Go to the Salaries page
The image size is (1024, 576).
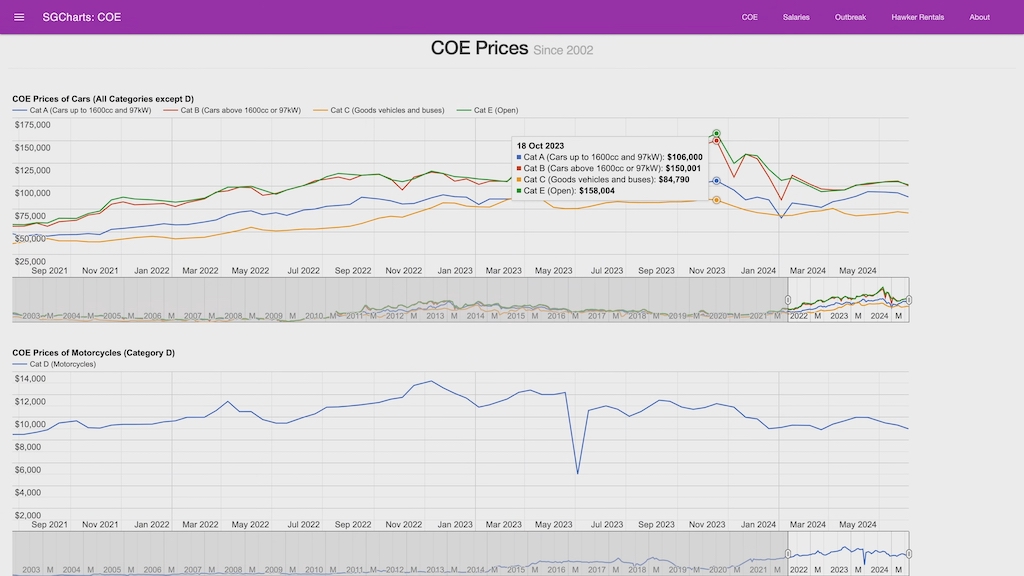click(796, 17)
